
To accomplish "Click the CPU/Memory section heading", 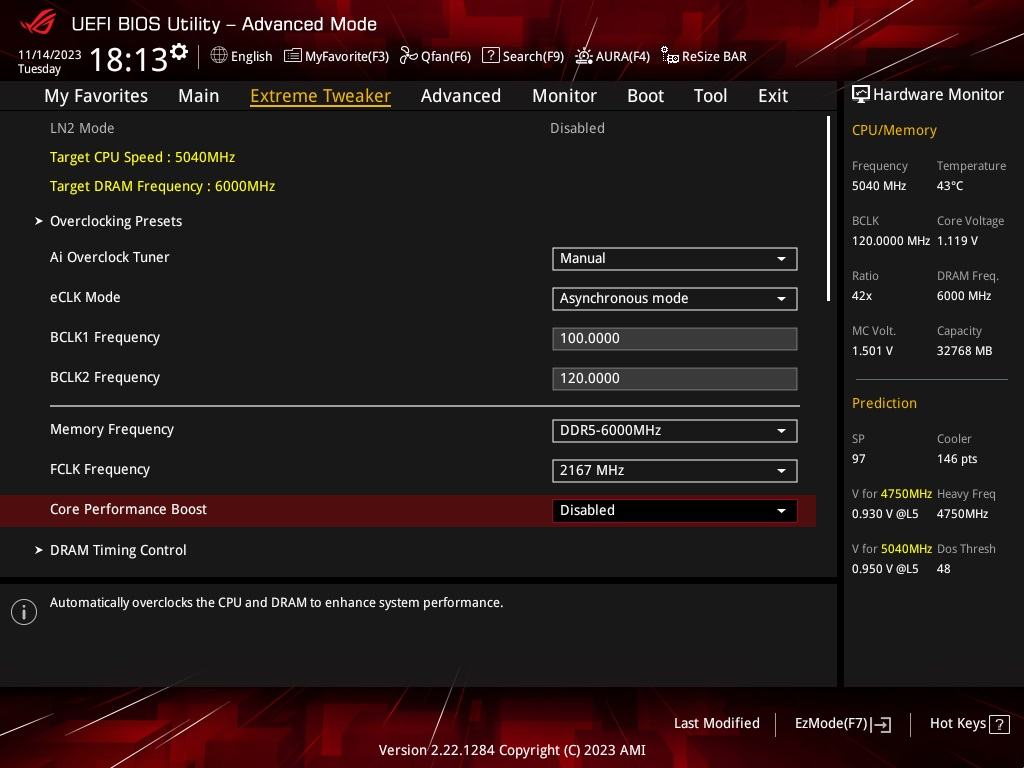I will [894, 131].
